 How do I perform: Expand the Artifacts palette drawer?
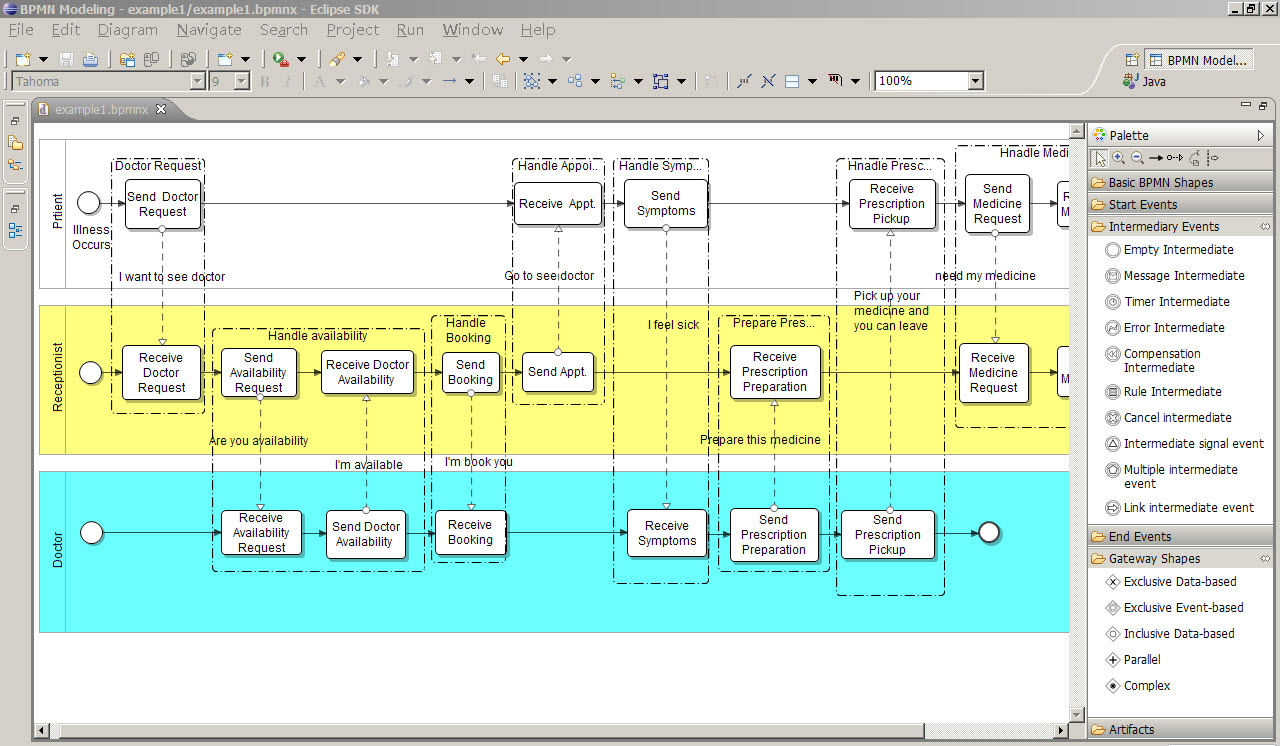click(x=1180, y=730)
